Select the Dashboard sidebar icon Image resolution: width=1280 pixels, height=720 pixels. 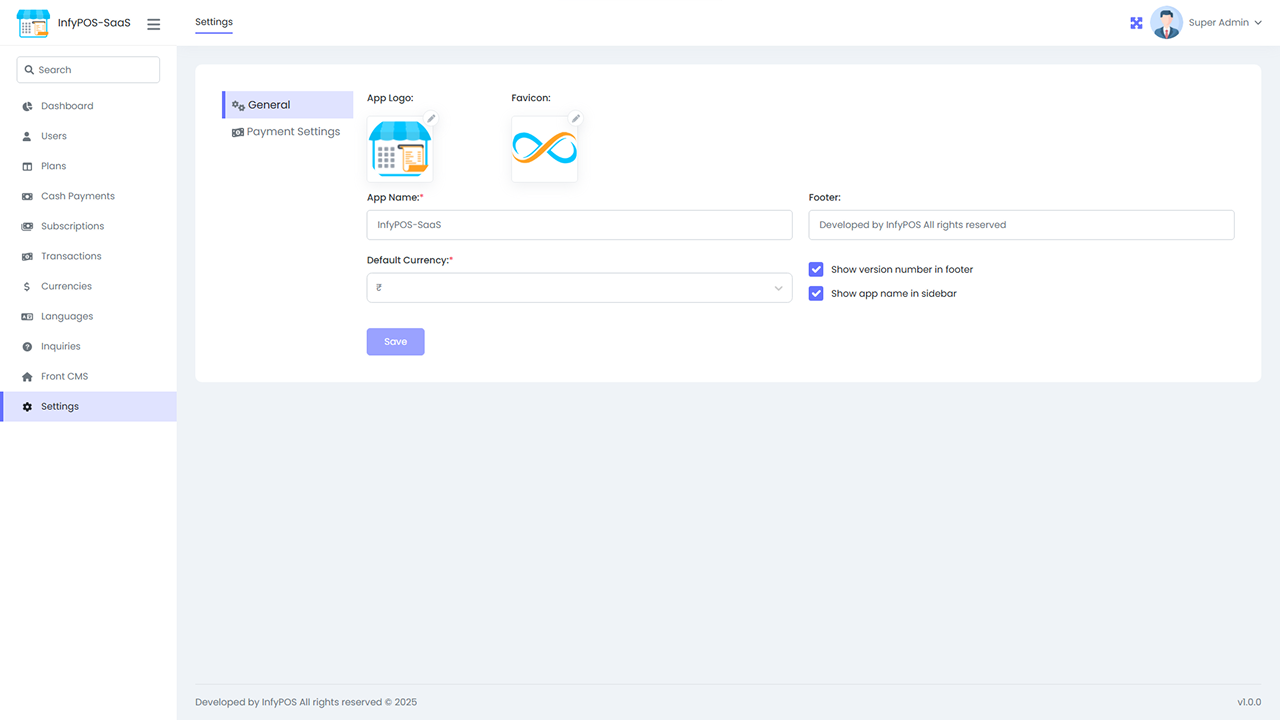pos(24,106)
